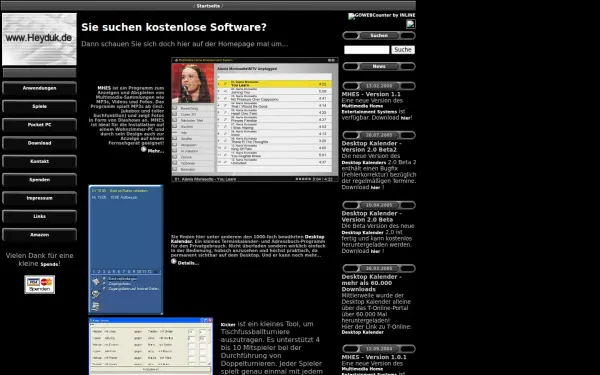The width and height of the screenshot is (600, 375).
Task: Open the Links page
Action: (x=39, y=217)
